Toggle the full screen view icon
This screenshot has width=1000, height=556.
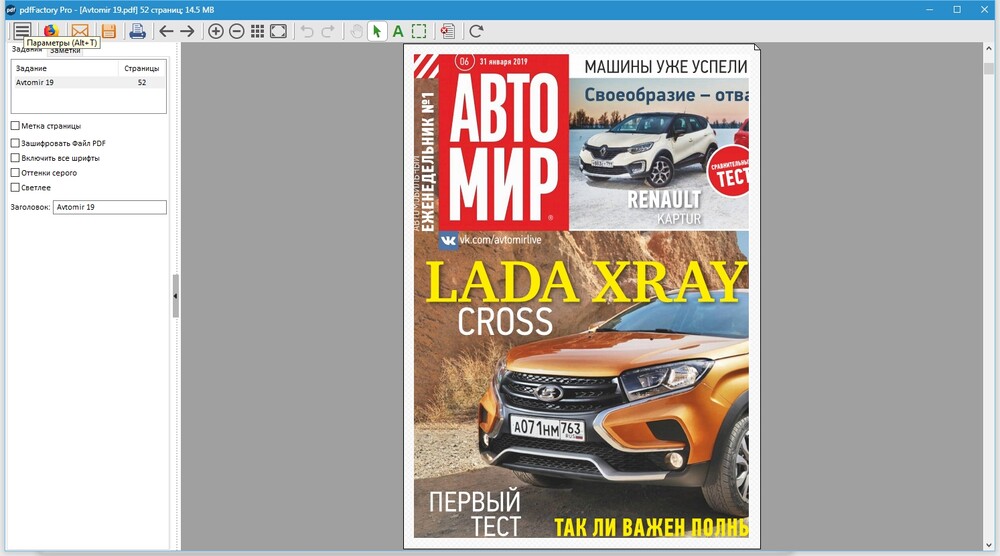(278, 31)
